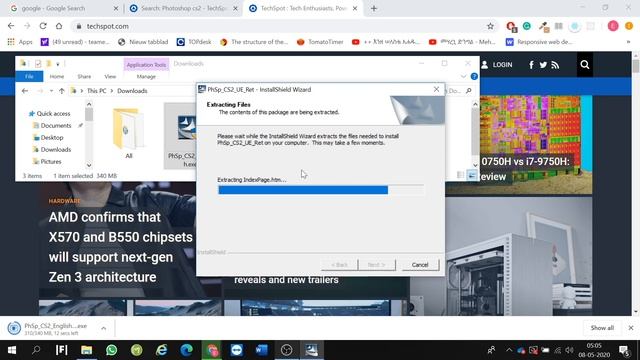Switch Explorer to large icons view
The width and height of the screenshot is (640, 360).
click(471, 175)
